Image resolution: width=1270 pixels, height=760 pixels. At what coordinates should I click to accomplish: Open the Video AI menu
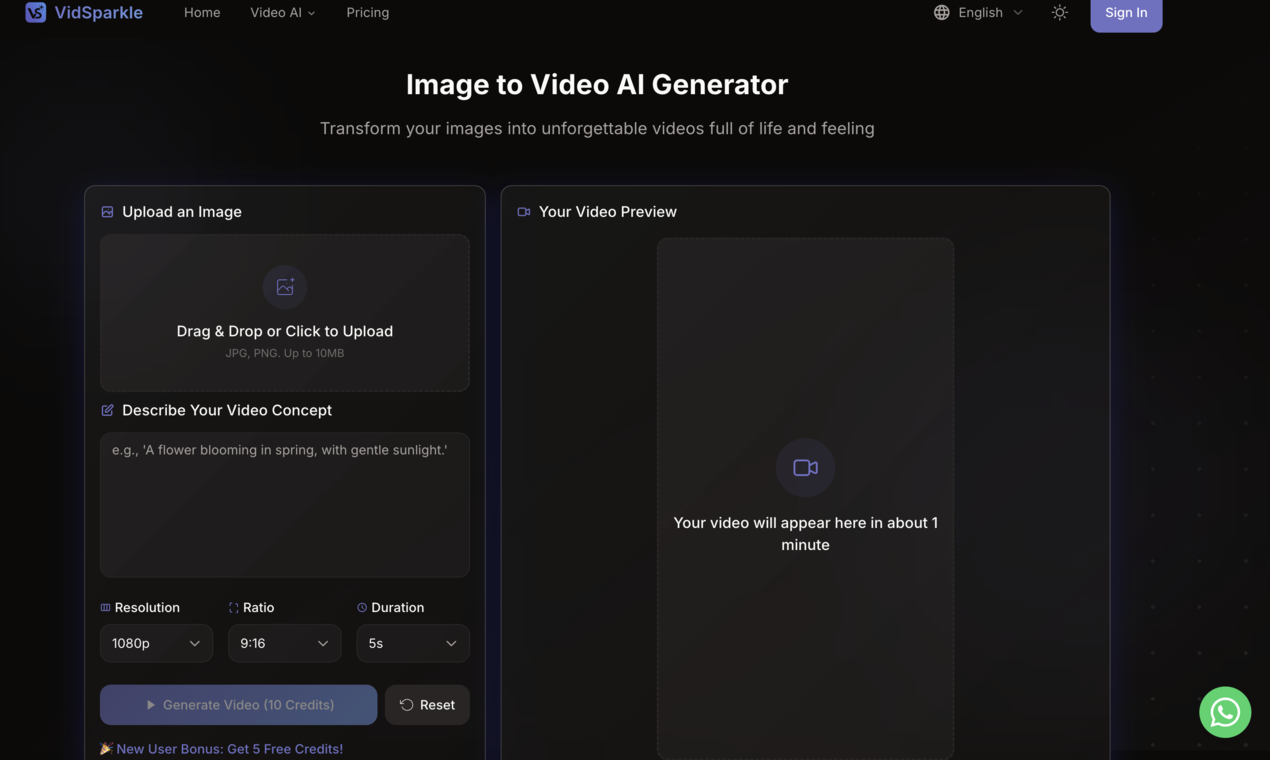point(283,12)
